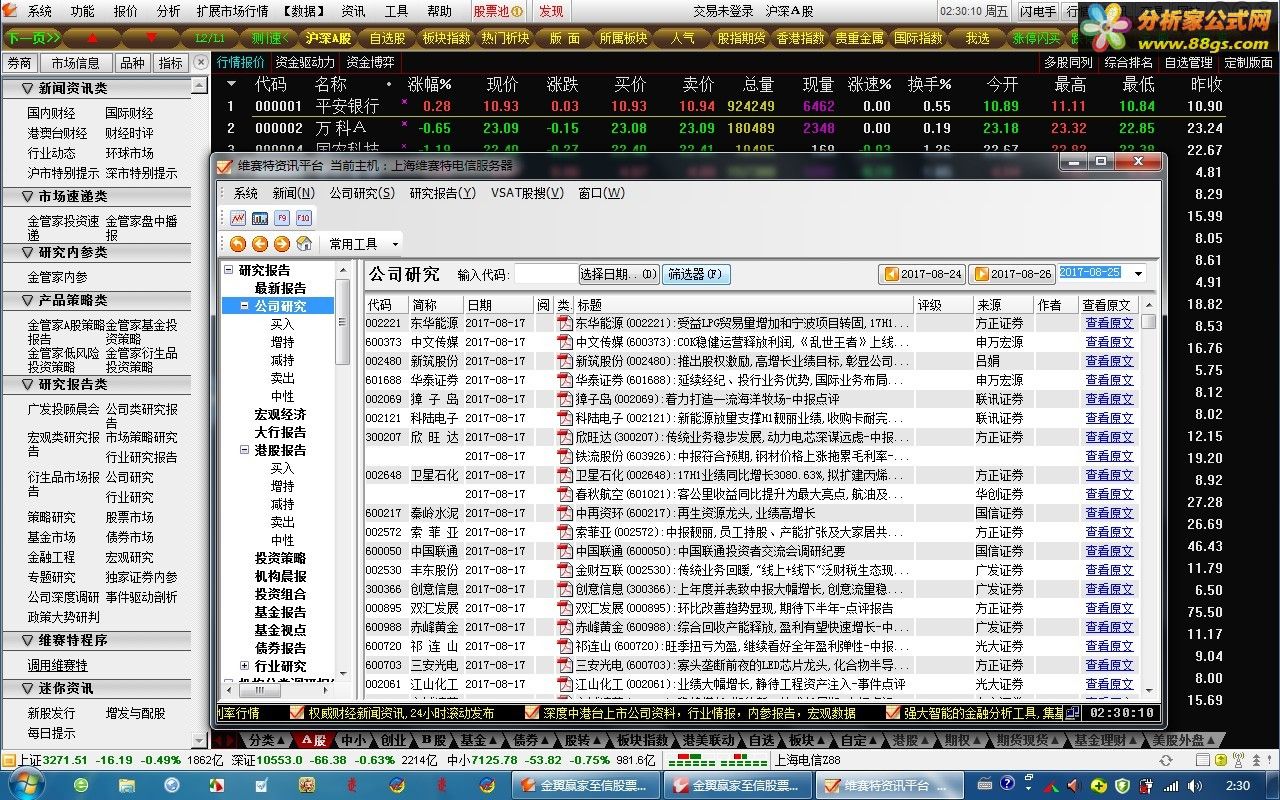Switch to 维赛特资讯平台 taskbar item
This screenshot has width=1280, height=800.
[x=887, y=786]
